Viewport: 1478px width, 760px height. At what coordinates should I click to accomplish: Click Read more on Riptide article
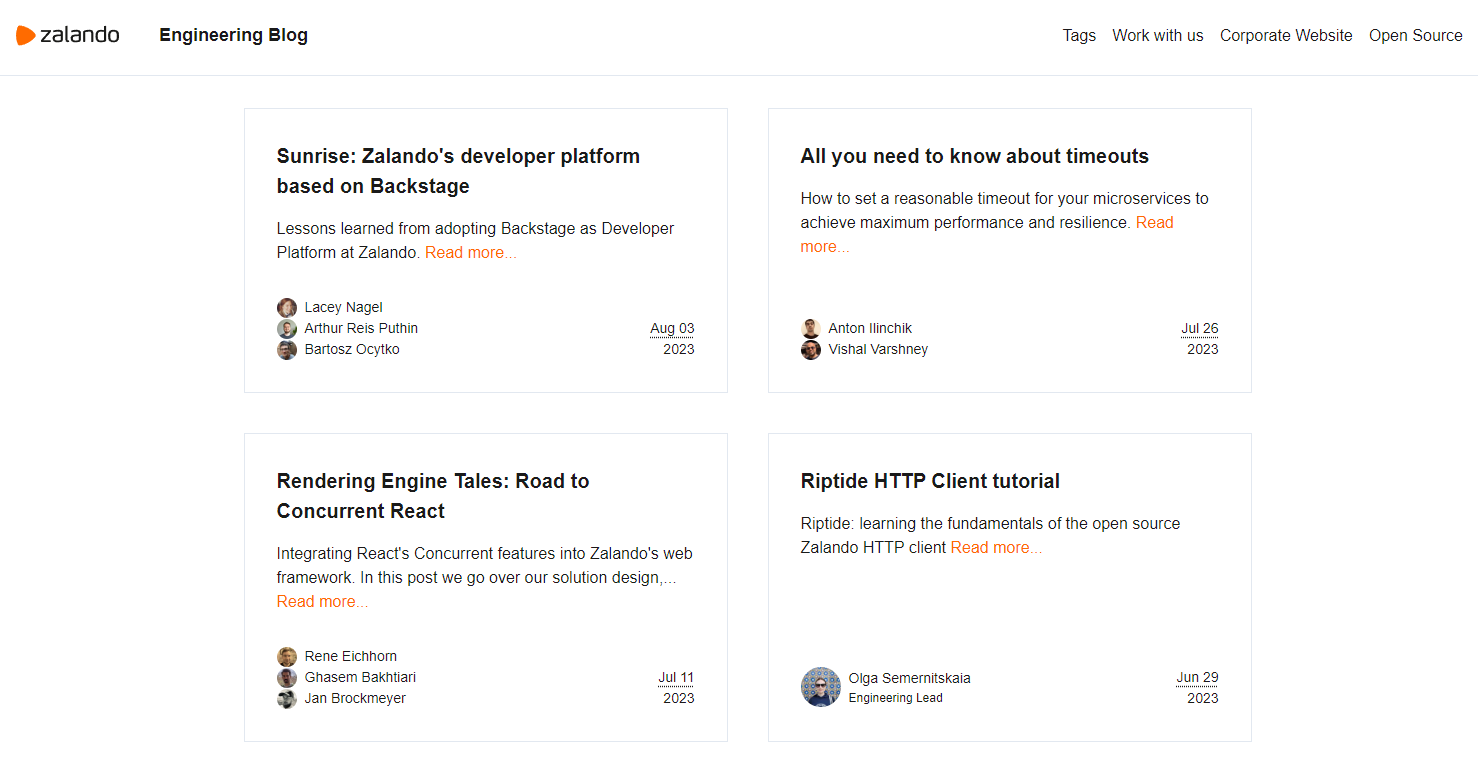click(996, 547)
